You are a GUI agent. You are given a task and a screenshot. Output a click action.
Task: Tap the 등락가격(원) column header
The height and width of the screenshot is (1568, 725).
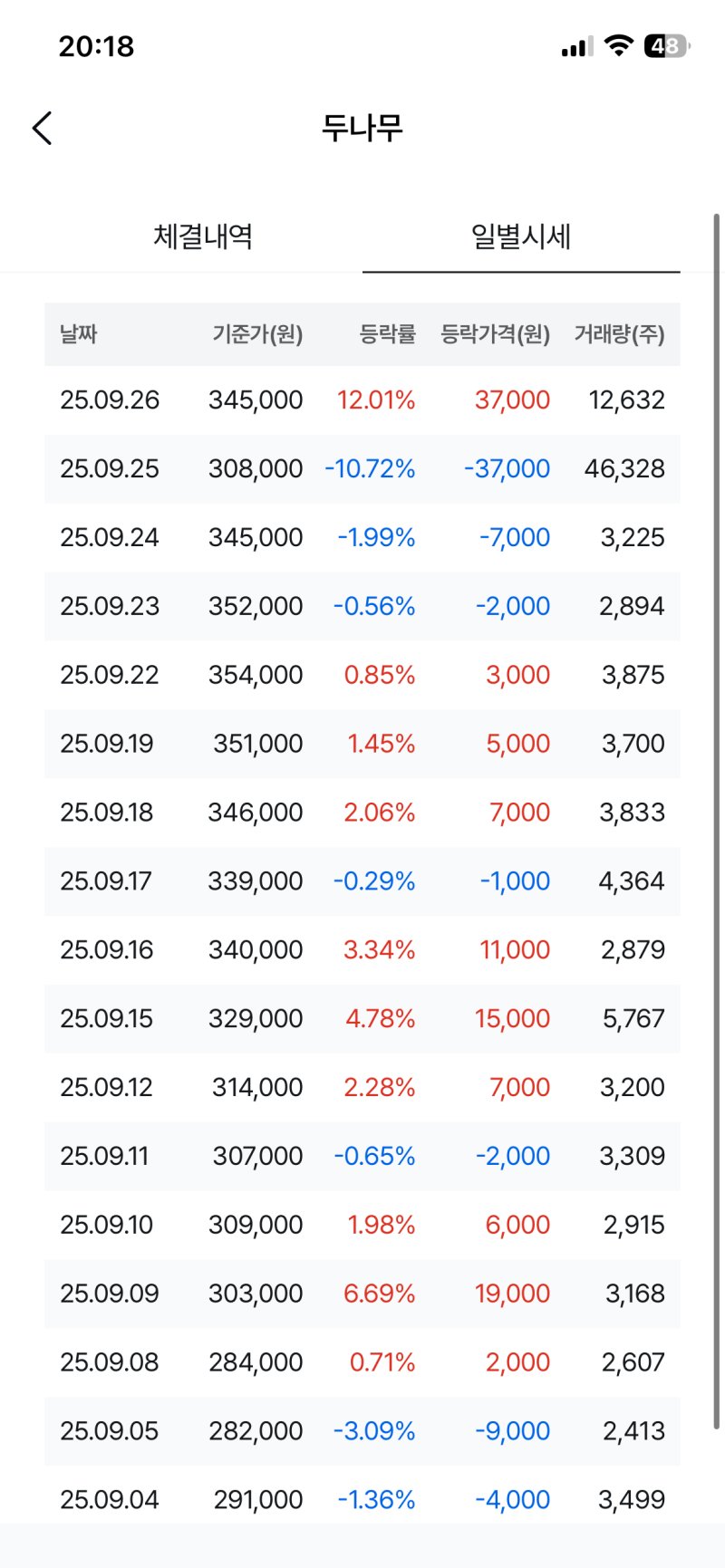pyautogui.click(x=495, y=334)
